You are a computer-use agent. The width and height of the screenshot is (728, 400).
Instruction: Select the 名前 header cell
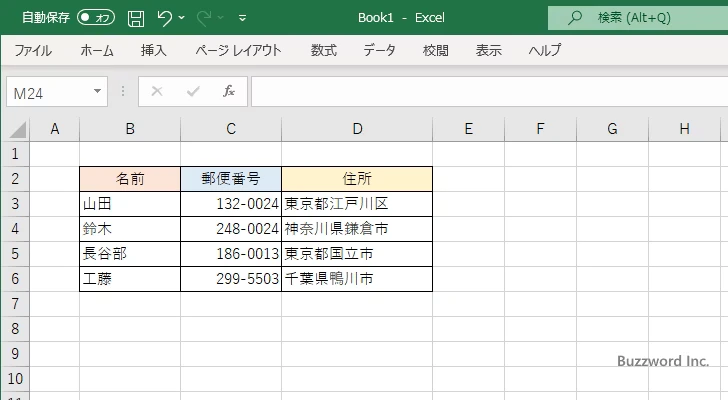coord(130,179)
